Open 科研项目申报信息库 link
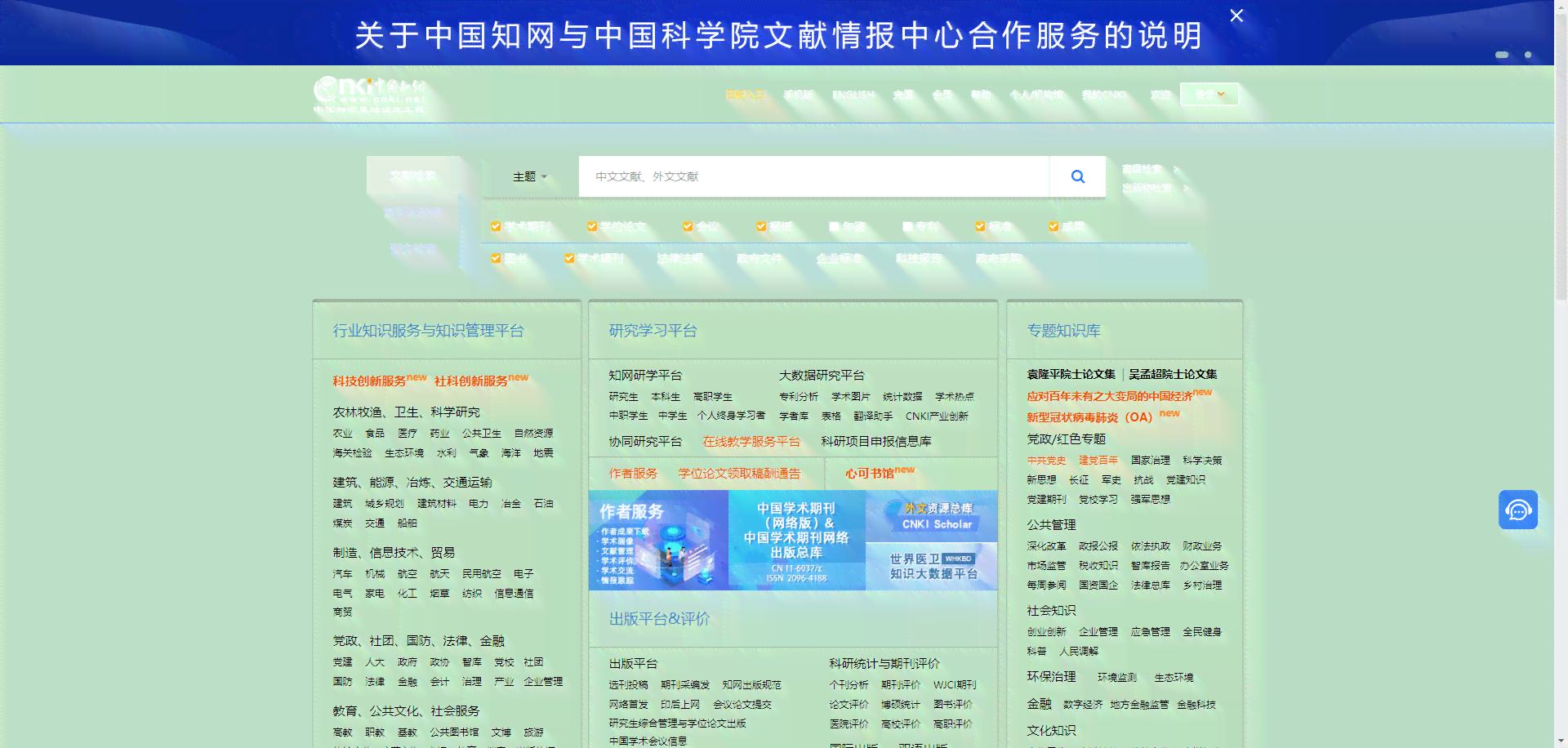 click(x=876, y=442)
